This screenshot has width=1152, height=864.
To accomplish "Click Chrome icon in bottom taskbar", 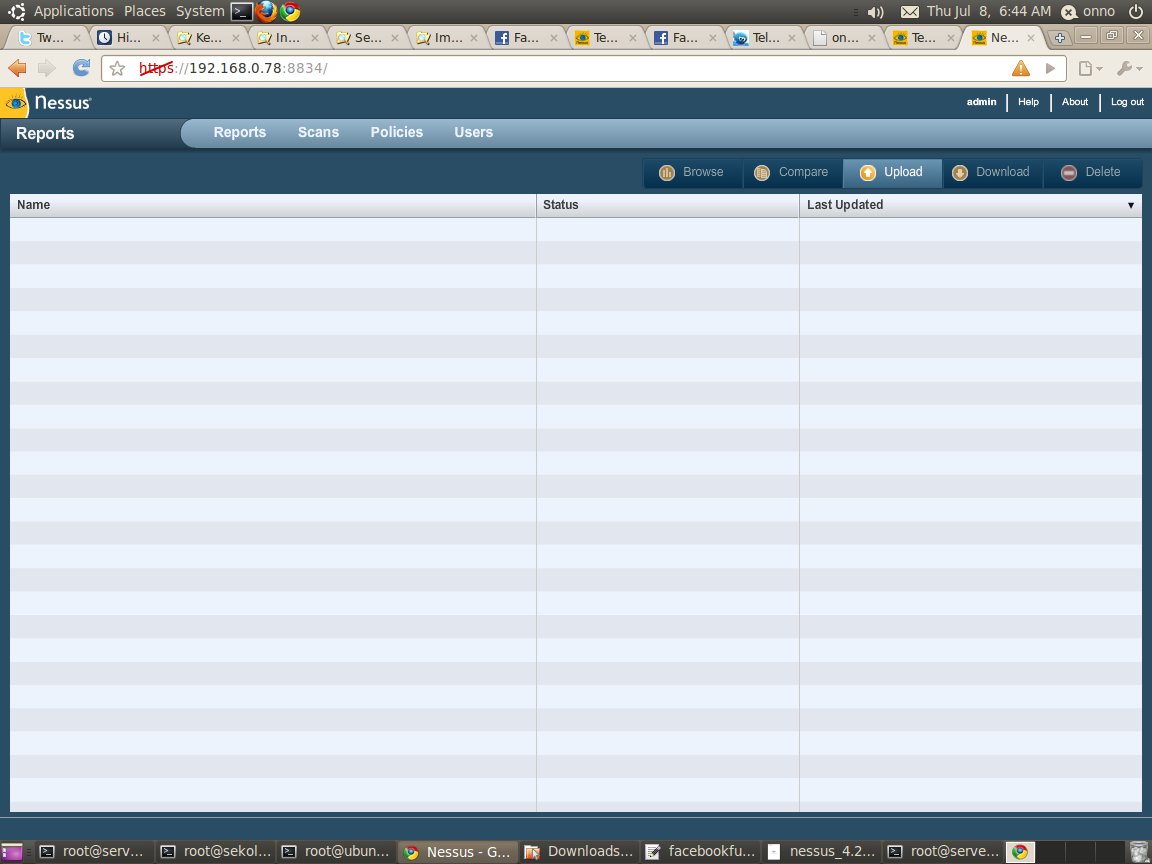I will click(x=1020, y=852).
